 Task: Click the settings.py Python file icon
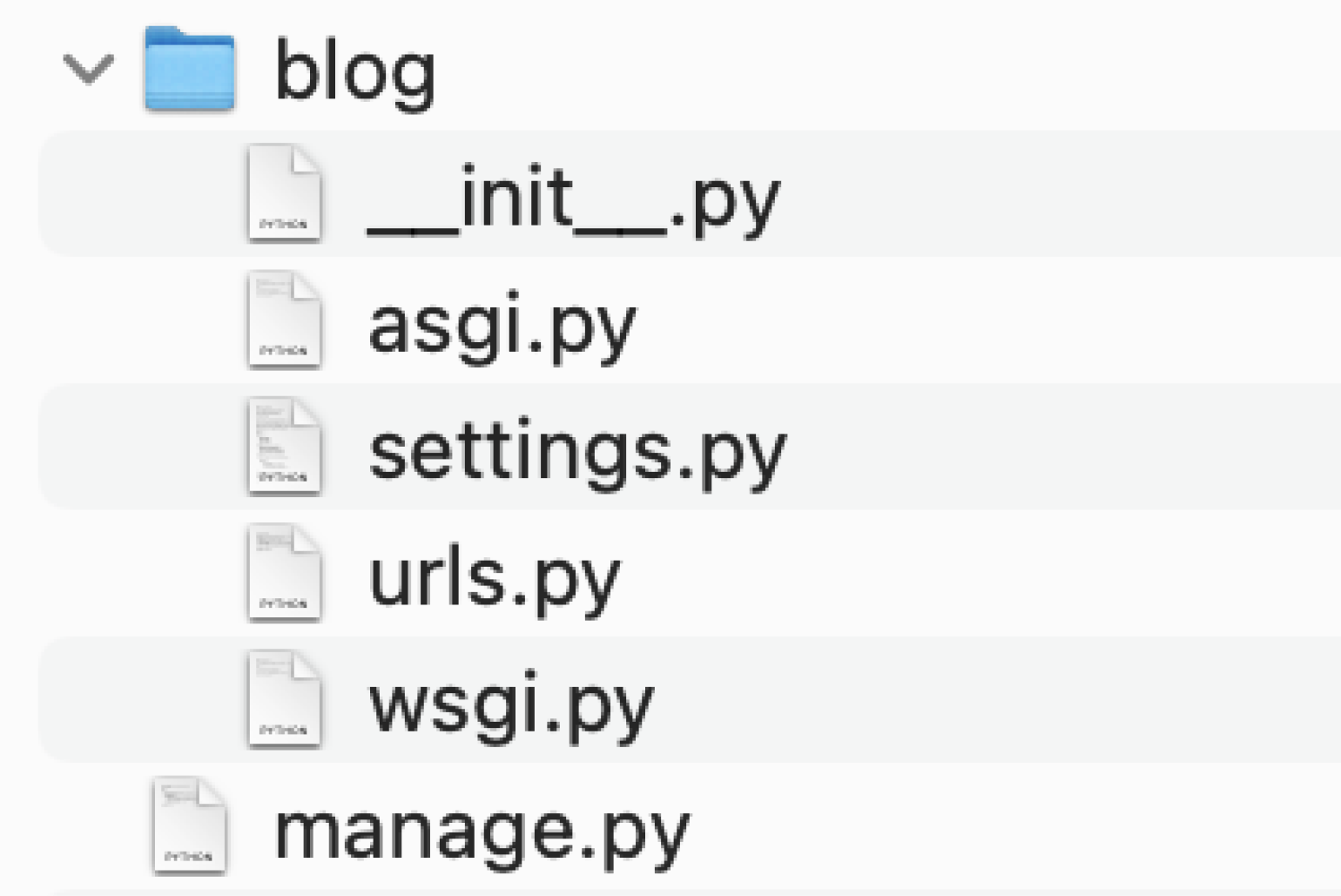tap(284, 446)
